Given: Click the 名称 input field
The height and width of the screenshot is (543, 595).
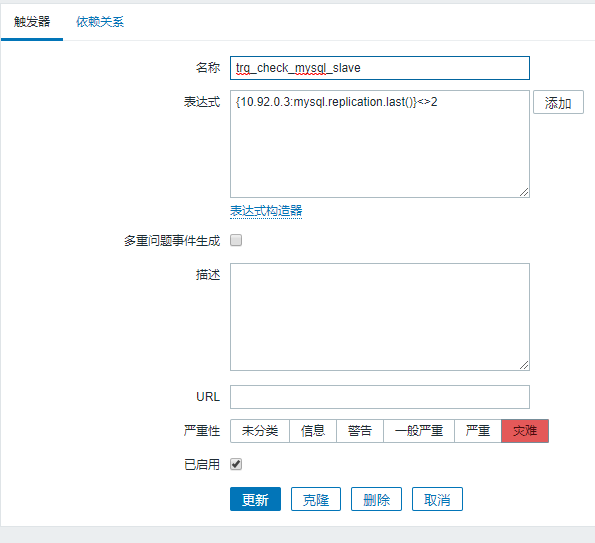Looking at the screenshot, I should 379,68.
